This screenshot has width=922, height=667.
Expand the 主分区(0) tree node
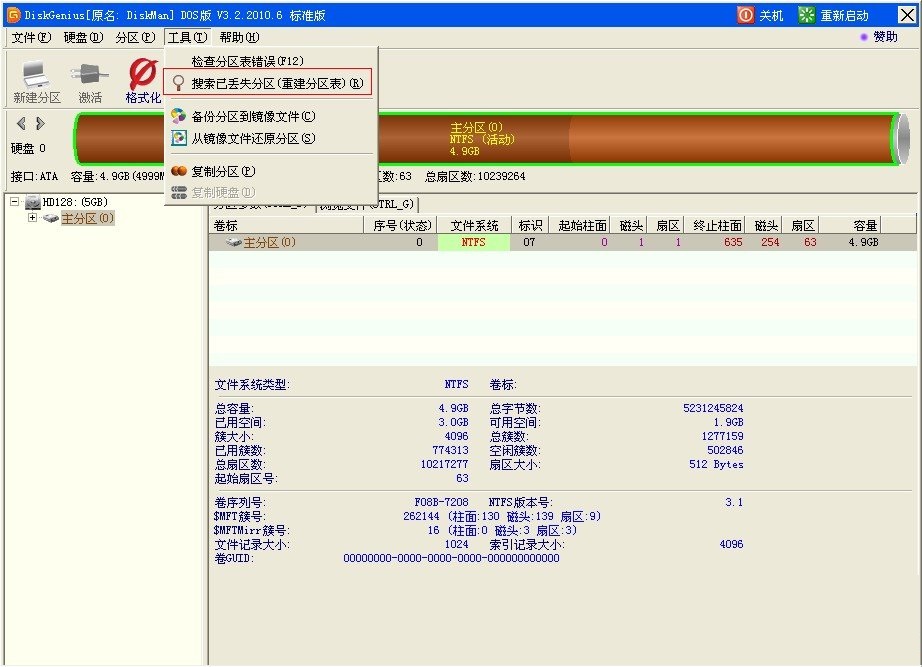pyautogui.click(x=33, y=217)
